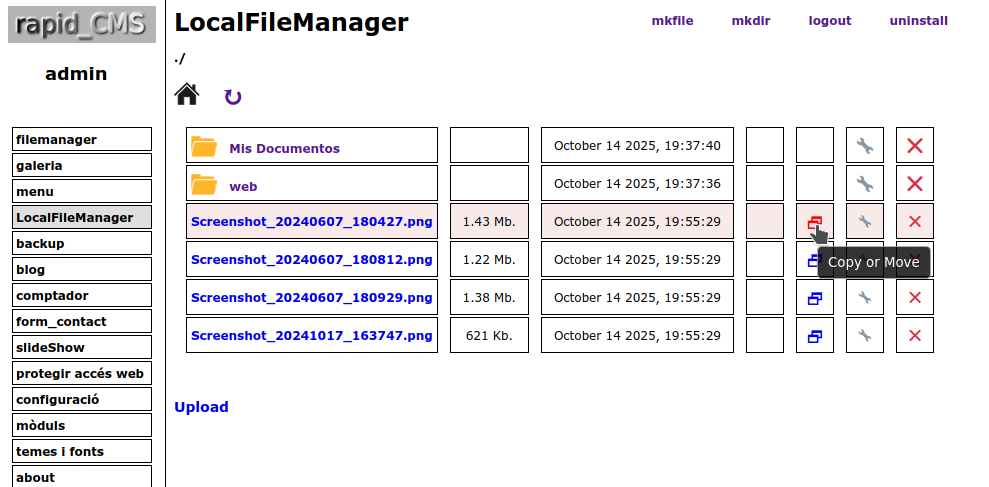Open wrench settings for Mis Documentos folder

[x=865, y=146]
